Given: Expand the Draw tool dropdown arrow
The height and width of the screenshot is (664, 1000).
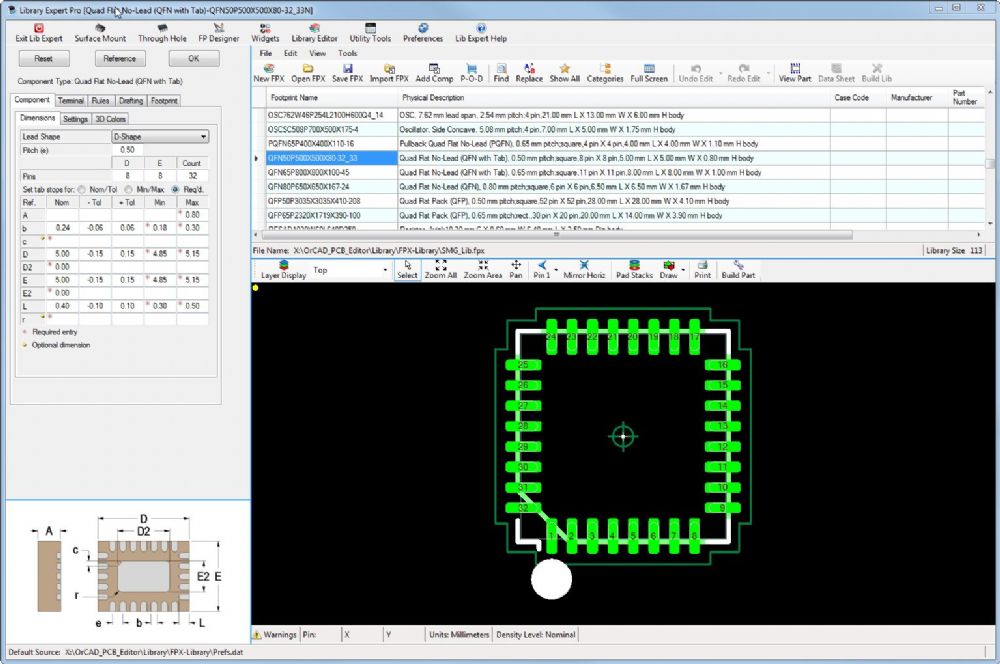Looking at the screenshot, I should point(684,270).
